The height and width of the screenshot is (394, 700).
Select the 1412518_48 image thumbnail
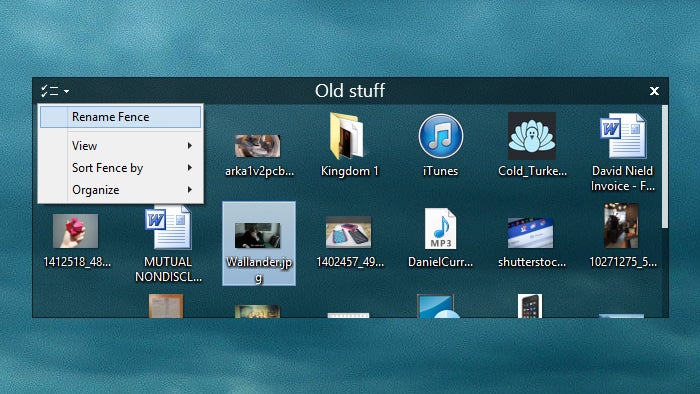(75, 231)
